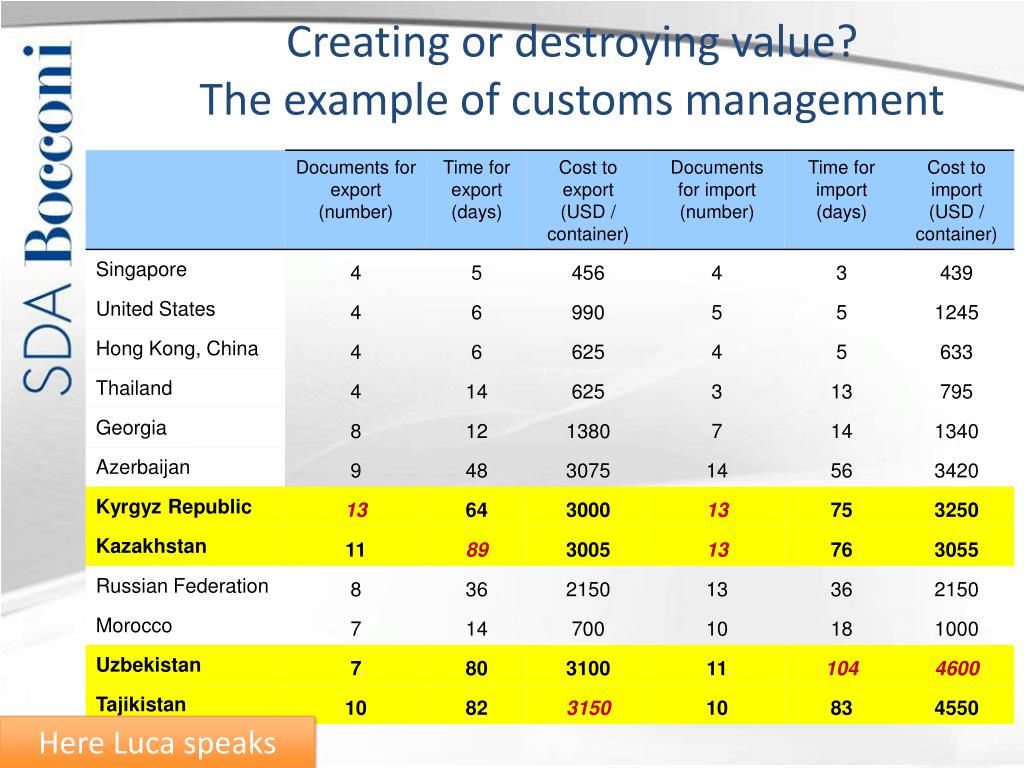Click Kazakhstan's red time for export 89

tap(477, 550)
